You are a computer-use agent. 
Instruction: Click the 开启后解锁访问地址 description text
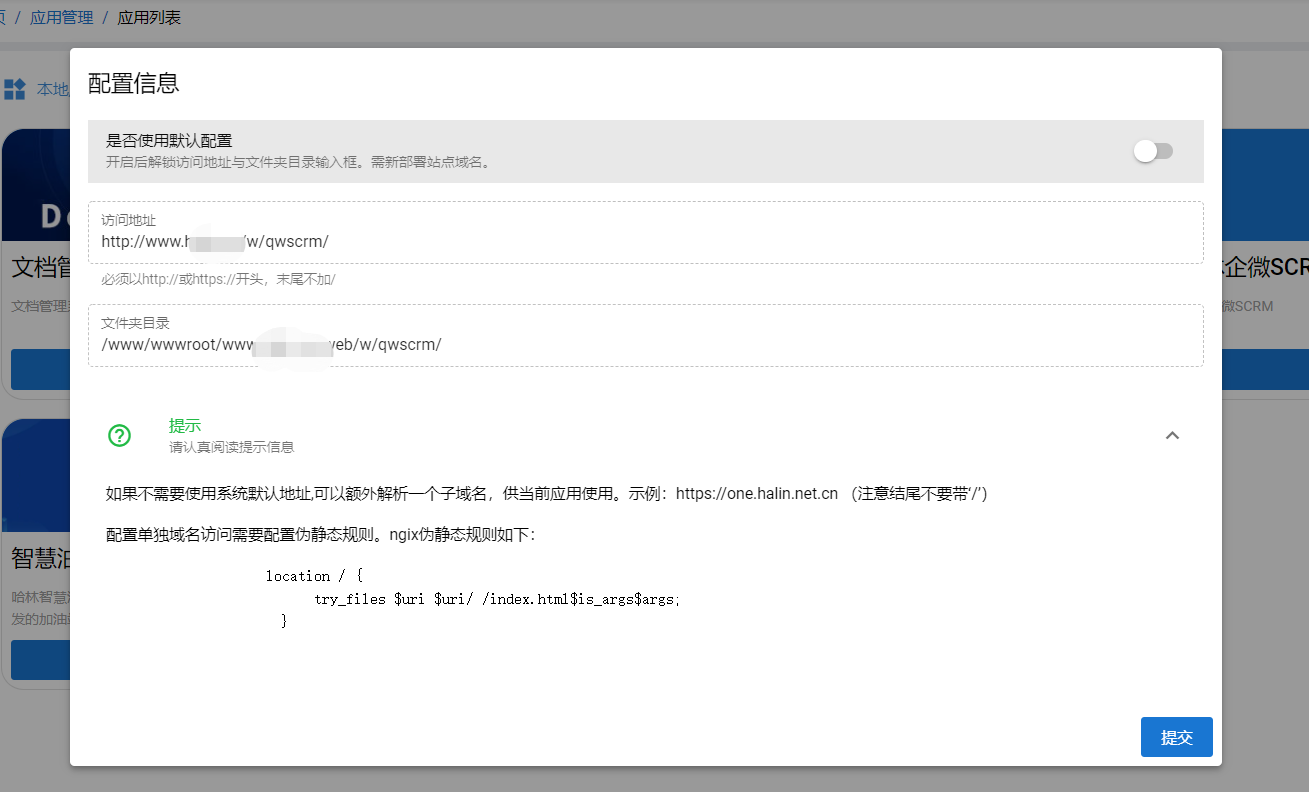(299, 162)
